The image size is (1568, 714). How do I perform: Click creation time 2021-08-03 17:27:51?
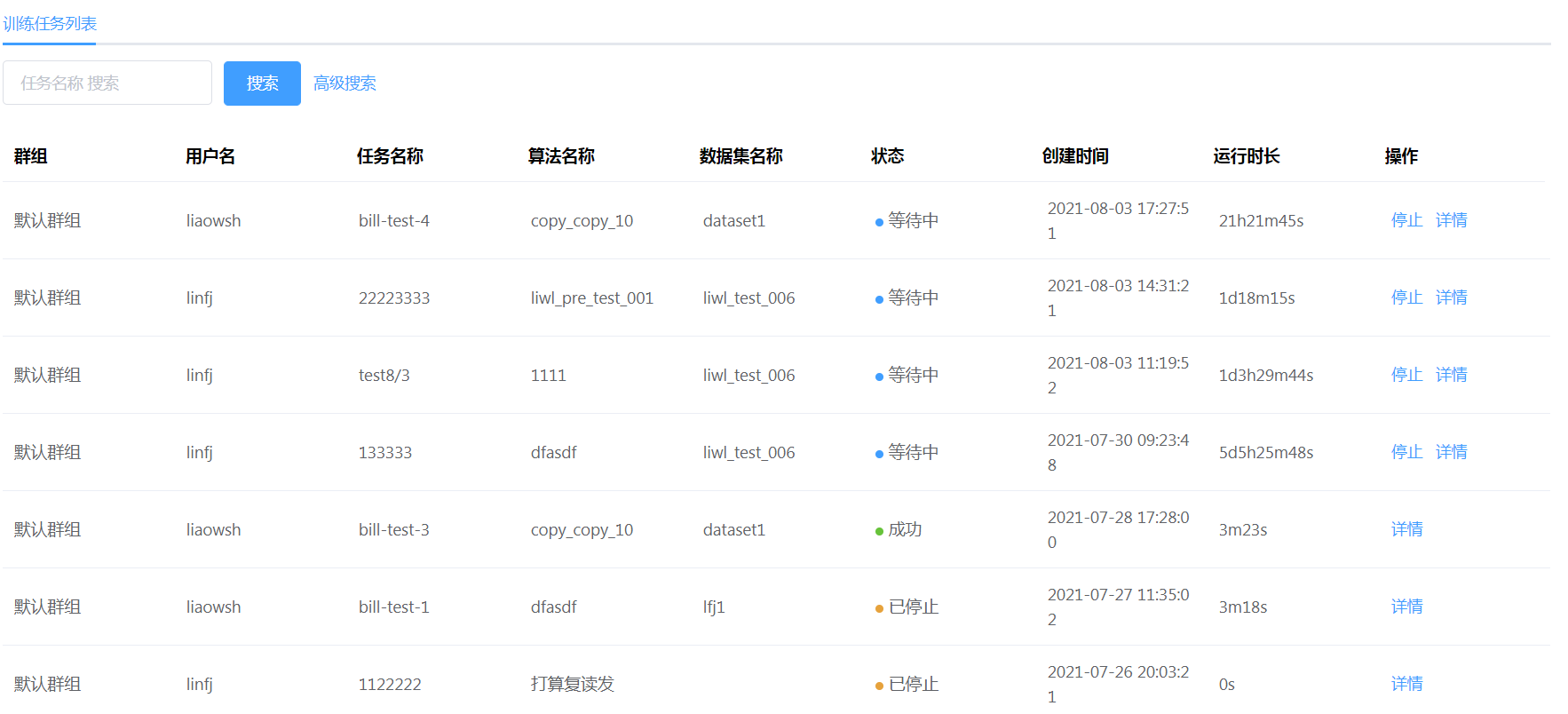[1118, 220]
